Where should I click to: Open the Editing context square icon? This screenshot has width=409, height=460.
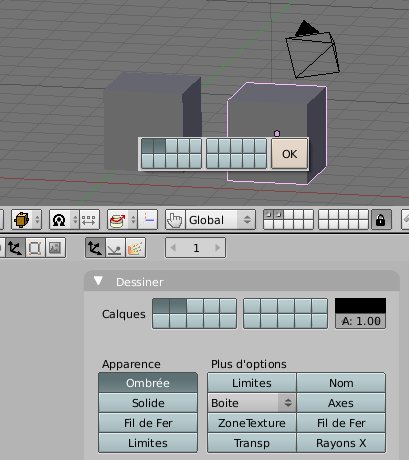(35, 248)
